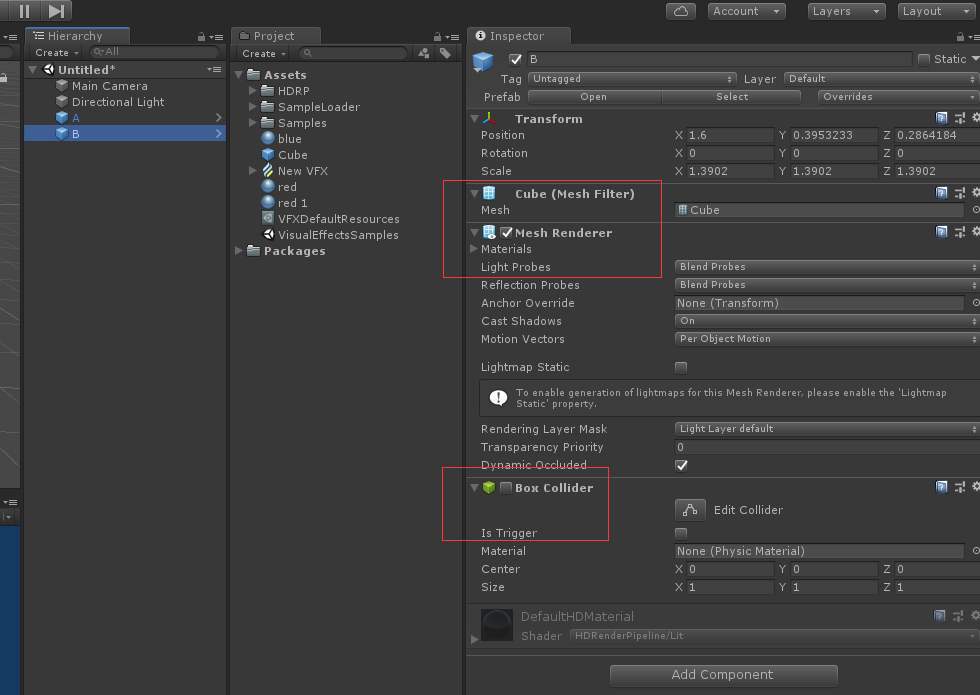Click the label filter icon in Project search
This screenshot has width=980, height=695.
(446, 52)
